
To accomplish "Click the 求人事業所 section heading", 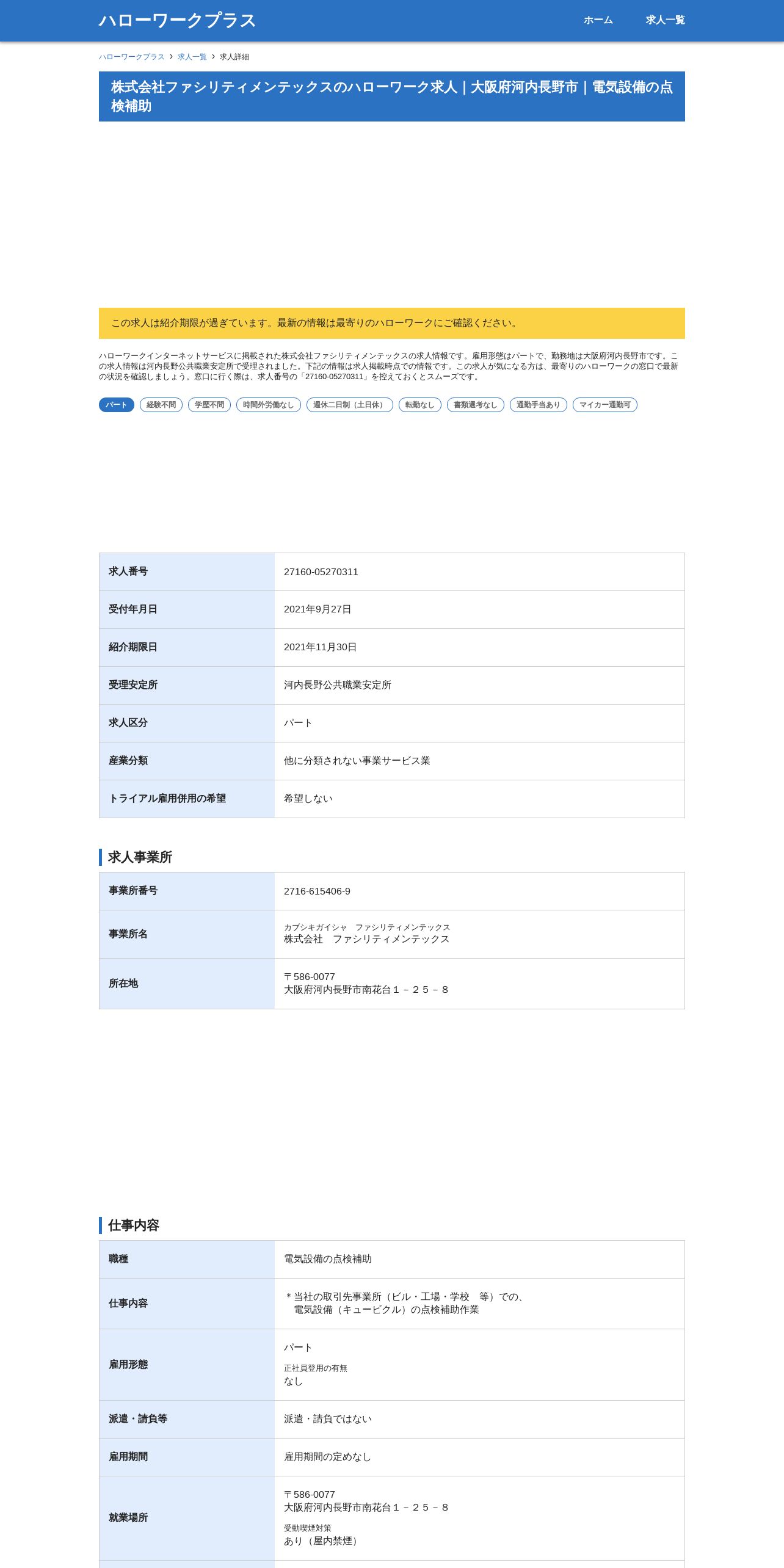I will coord(140,857).
